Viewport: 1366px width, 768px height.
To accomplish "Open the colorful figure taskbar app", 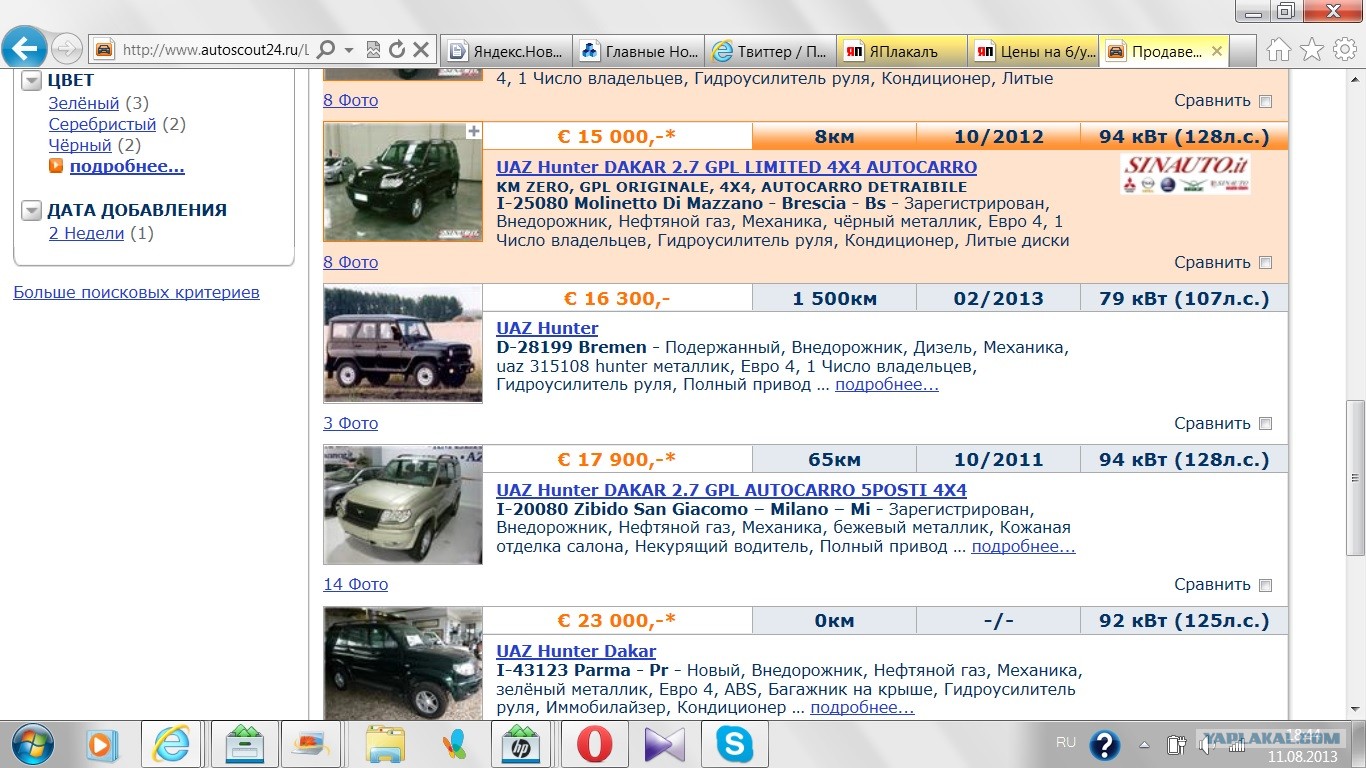I will tap(453, 744).
